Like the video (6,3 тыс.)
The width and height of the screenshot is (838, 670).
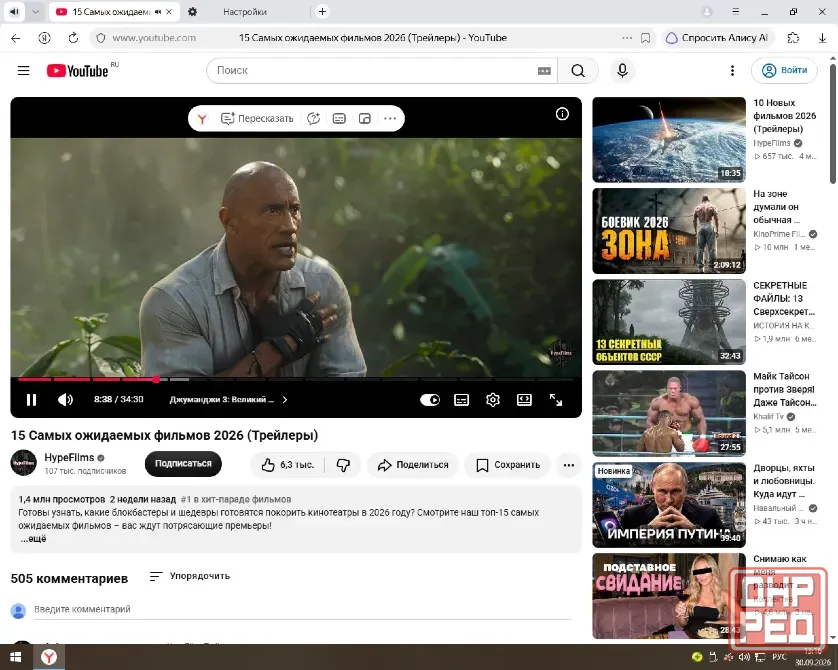288,465
